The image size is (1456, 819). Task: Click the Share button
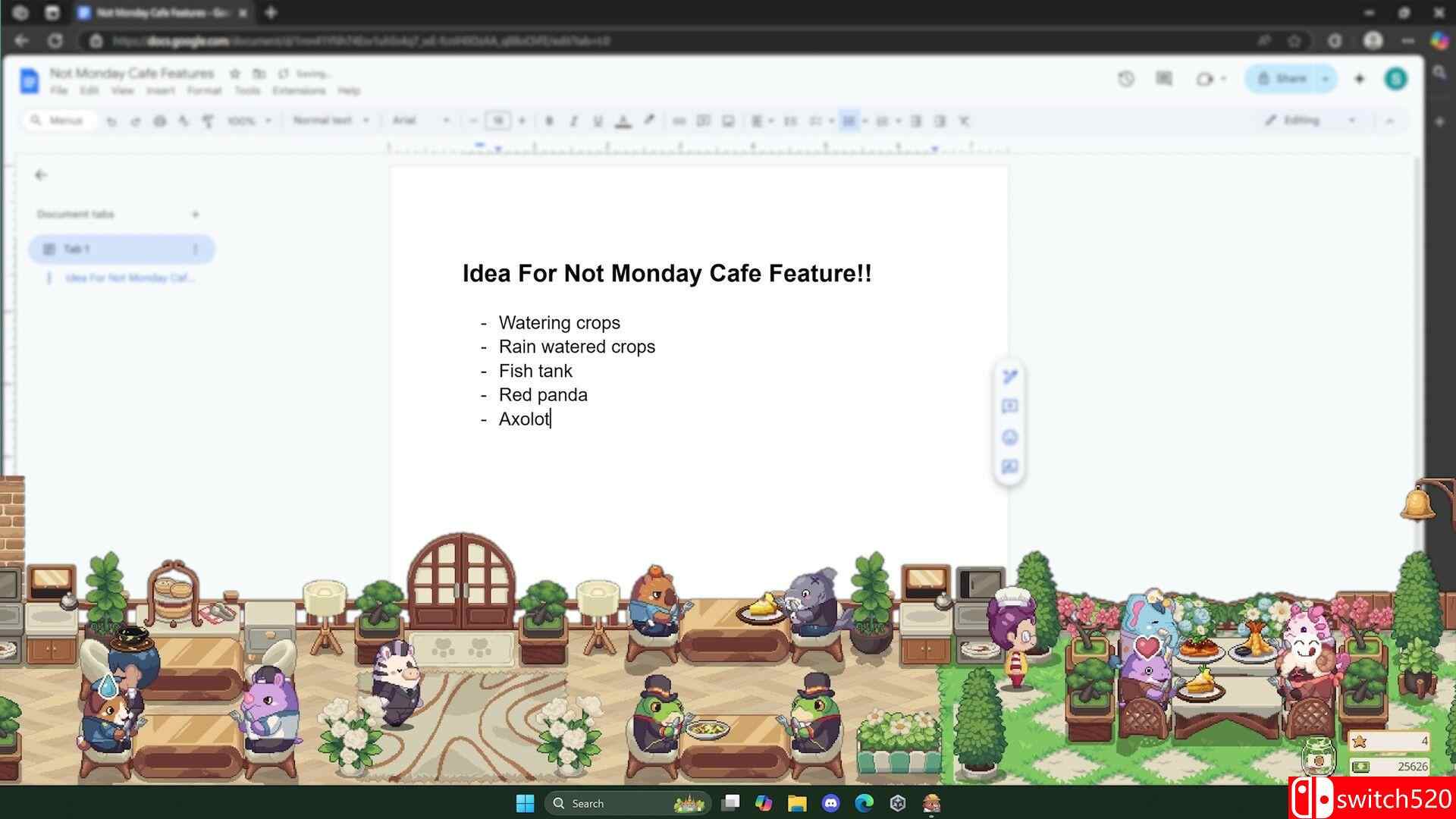point(1287,79)
